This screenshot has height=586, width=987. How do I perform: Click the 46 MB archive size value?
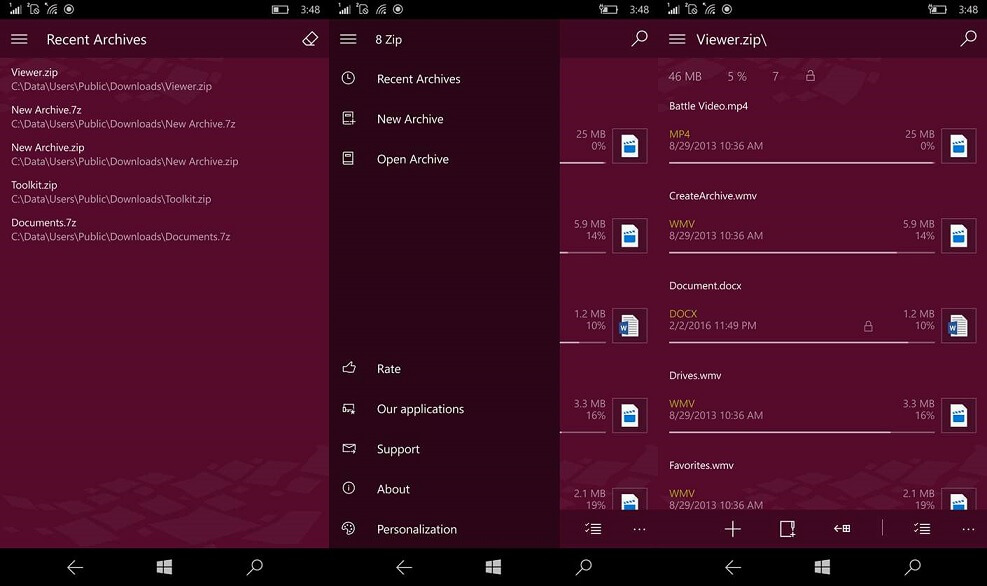pos(685,76)
